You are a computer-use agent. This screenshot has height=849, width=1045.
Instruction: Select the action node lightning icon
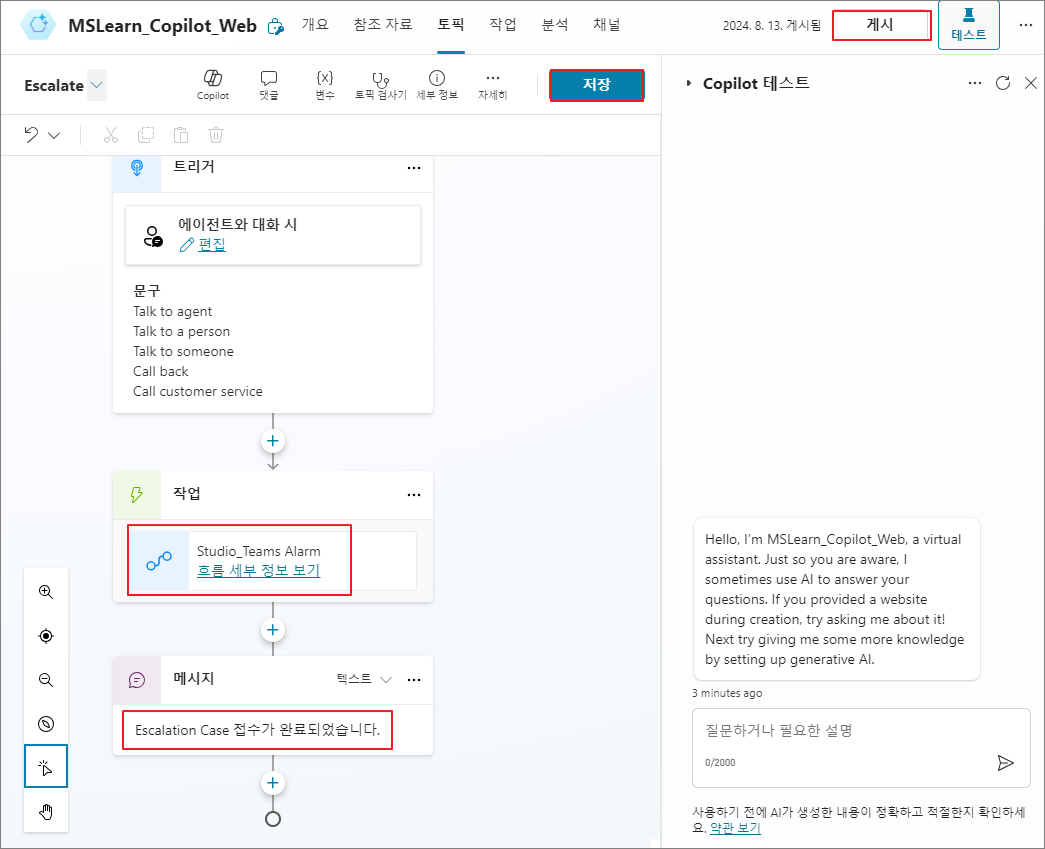(x=137, y=495)
